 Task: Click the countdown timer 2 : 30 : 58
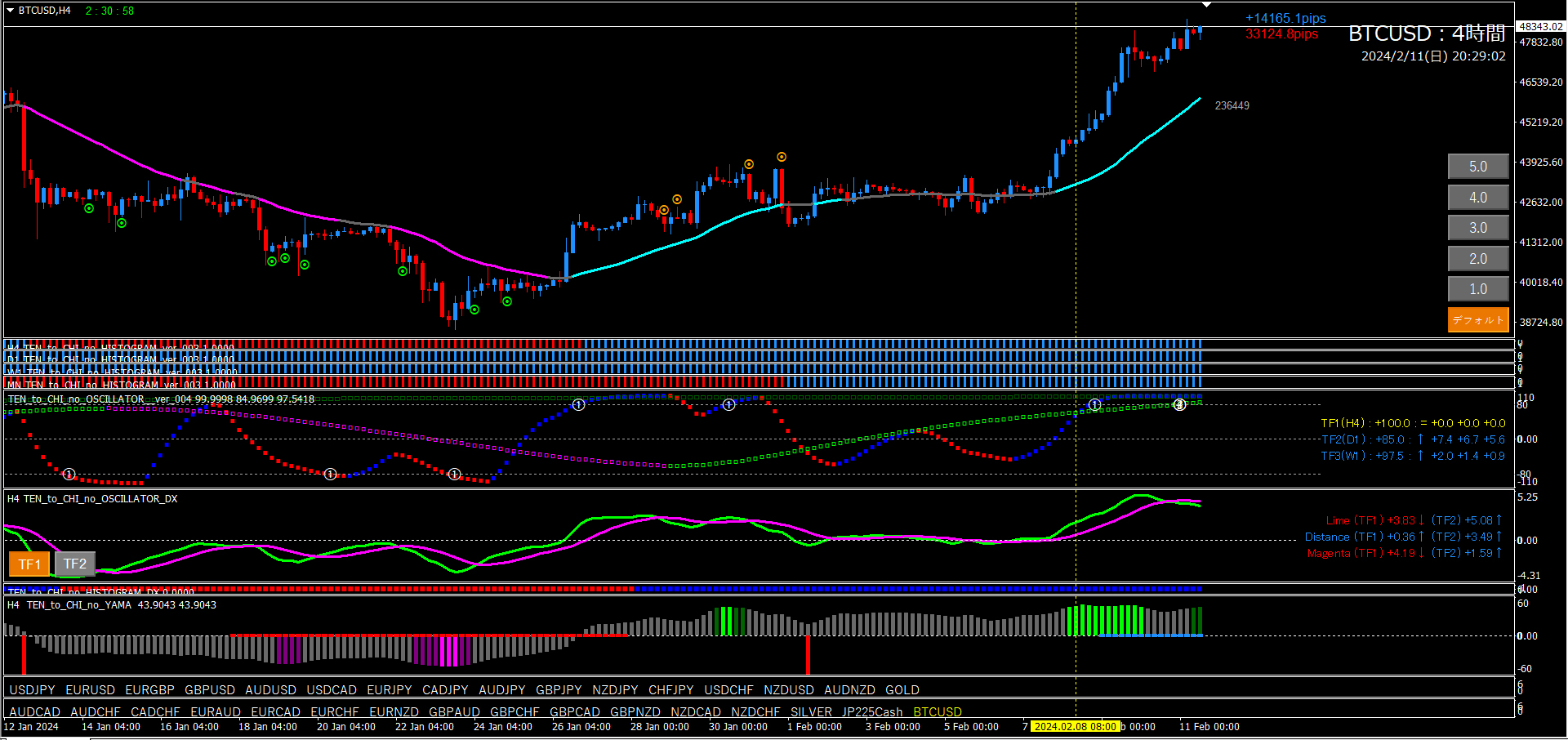(109, 11)
